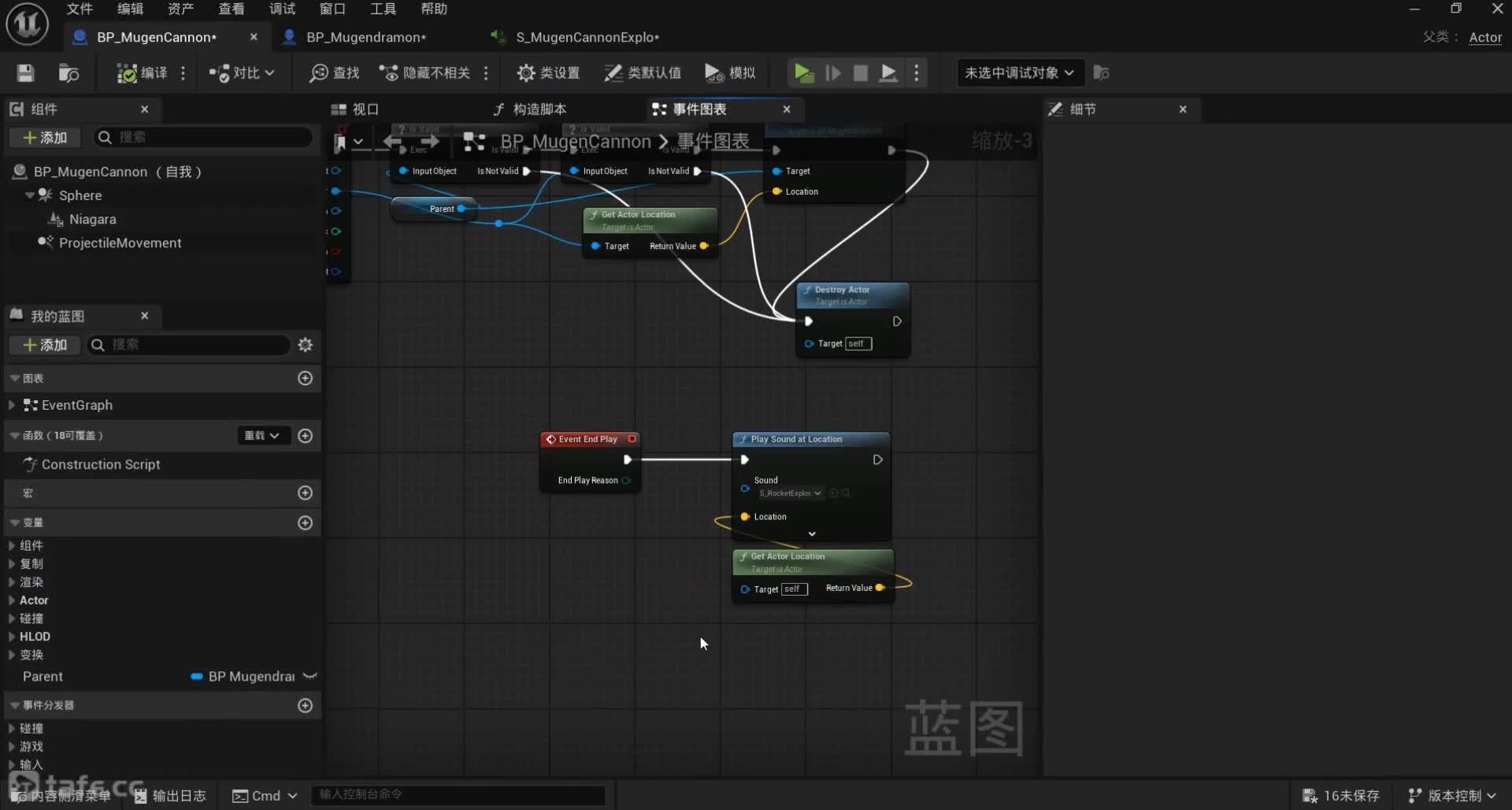Click the green Play button
This screenshot has height=810, width=1512.
(803, 73)
